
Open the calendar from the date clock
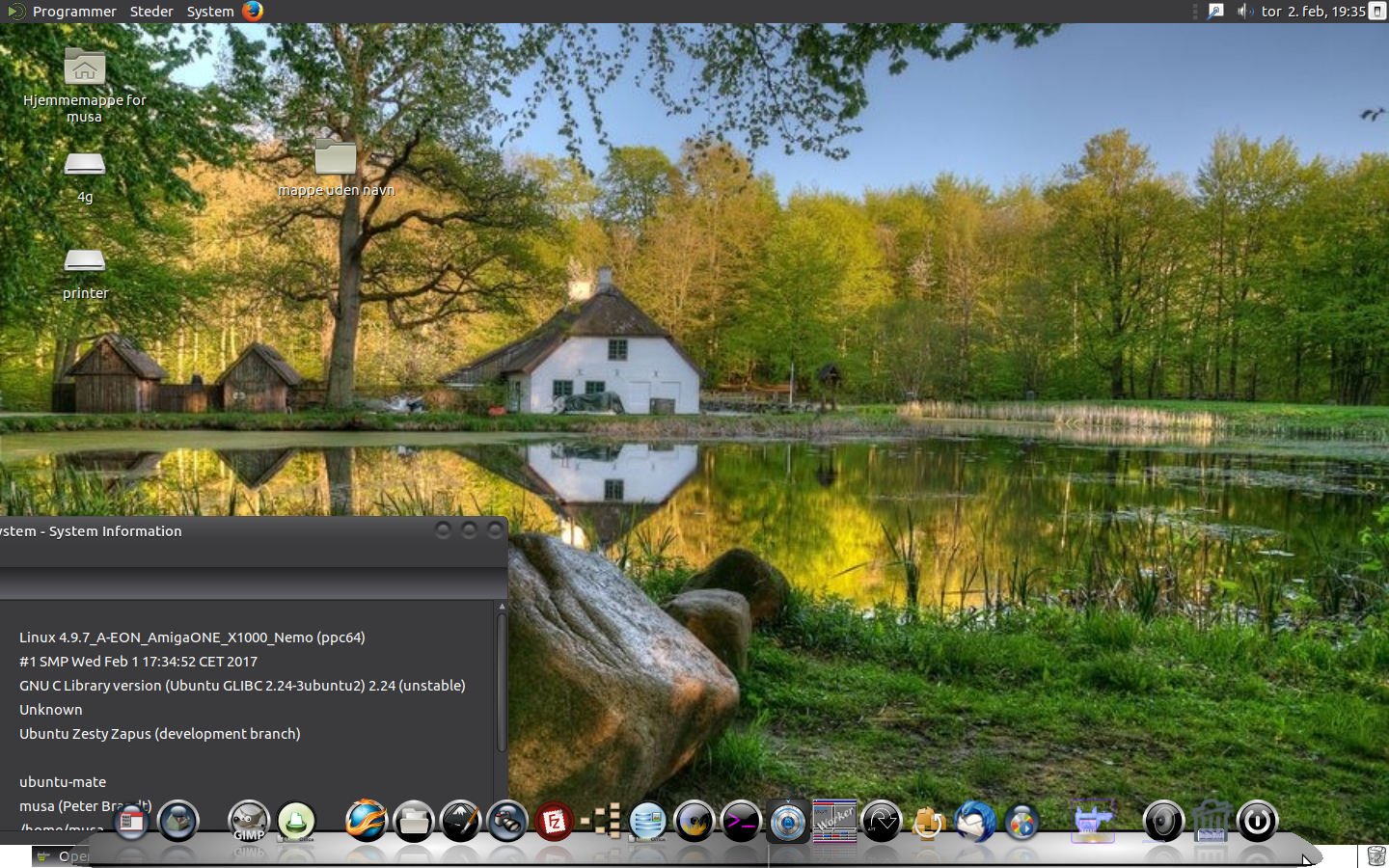[x=1313, y=12]
